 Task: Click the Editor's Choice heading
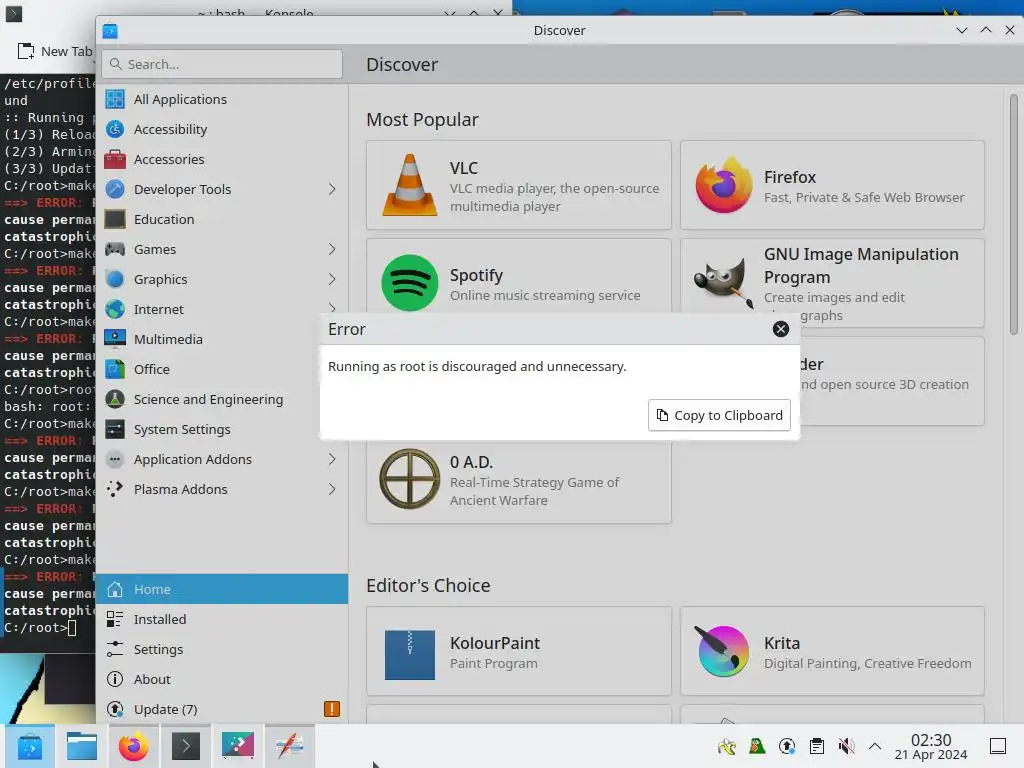(428, 585)
